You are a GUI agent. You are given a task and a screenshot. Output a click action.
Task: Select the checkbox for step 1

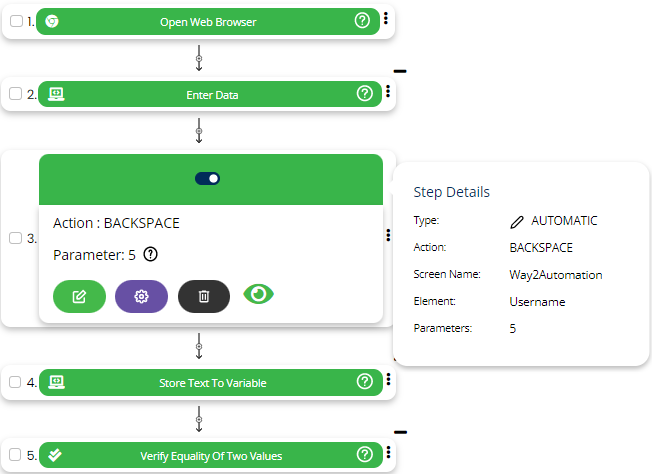coord(15,21)
